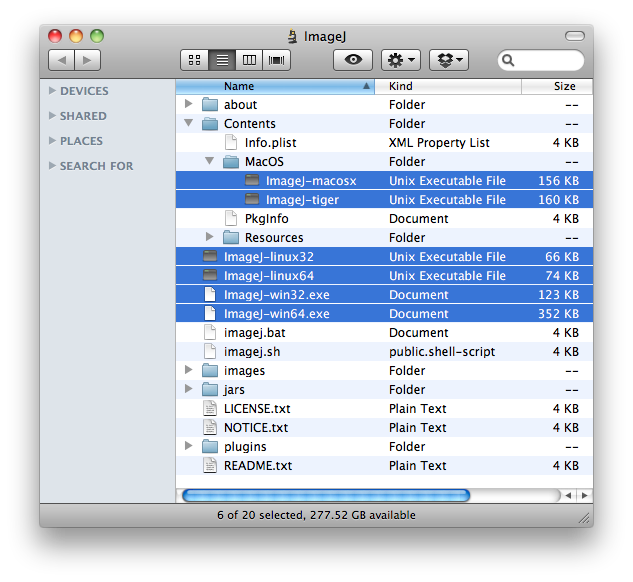Switch to list view
The width and height of the screenshot is (633, 582).
coord(222,60)
